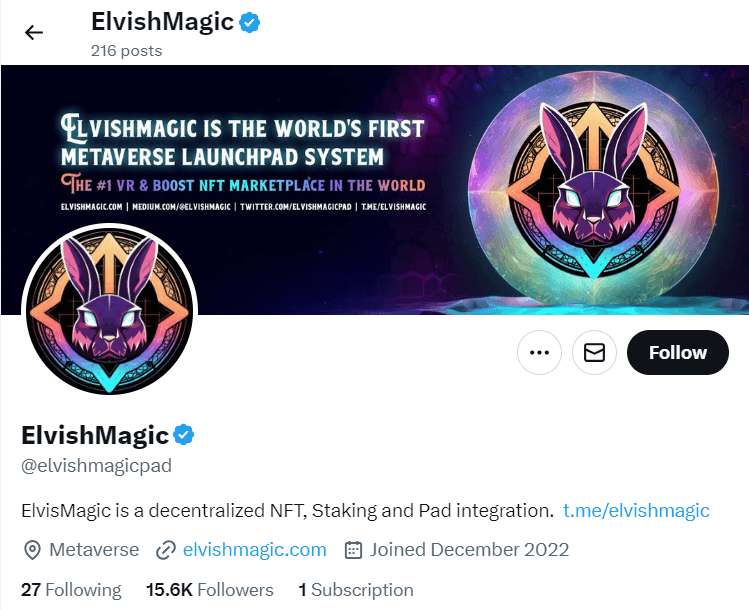Click the link chain icon
Screen dimensions: 749x610
[166, 549]
